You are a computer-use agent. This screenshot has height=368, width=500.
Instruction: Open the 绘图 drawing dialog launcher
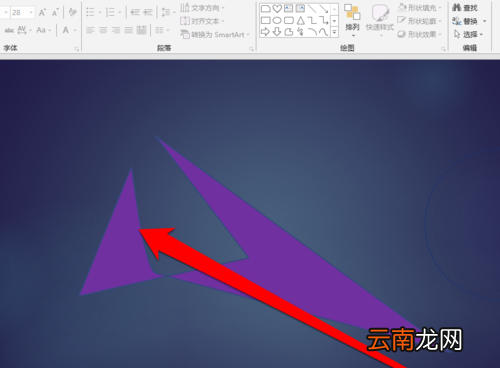[x=443, y=49]
